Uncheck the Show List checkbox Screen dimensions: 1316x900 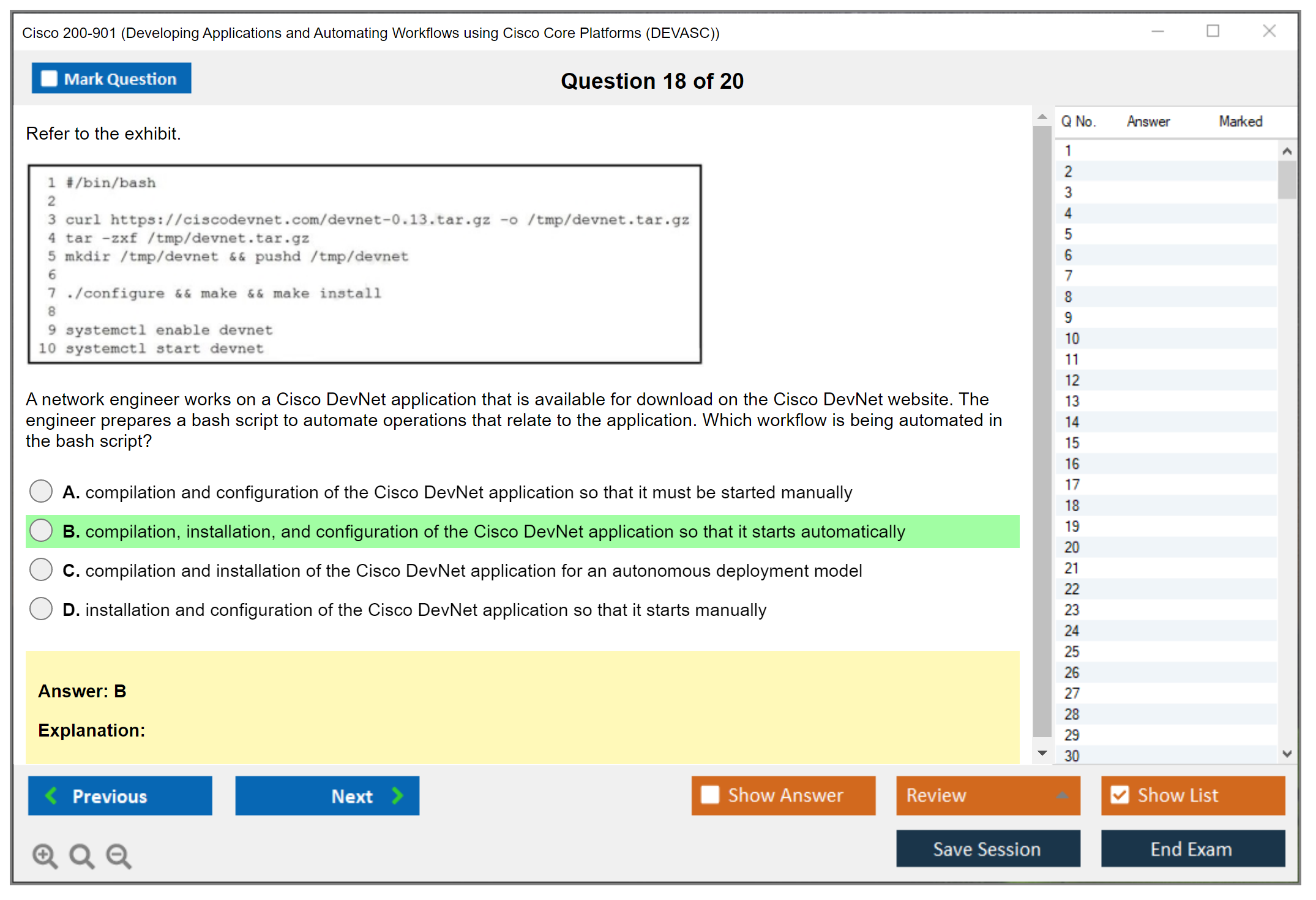[x=1120, y=795]
